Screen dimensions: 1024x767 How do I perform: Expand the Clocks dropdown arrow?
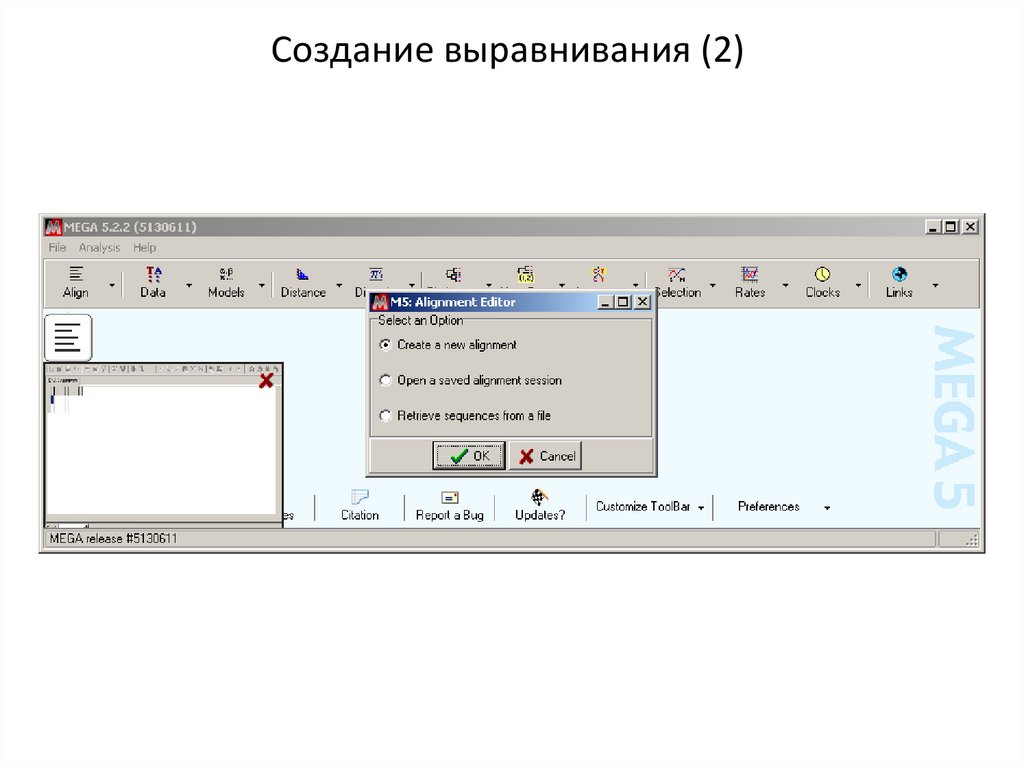tap(858, 286)
